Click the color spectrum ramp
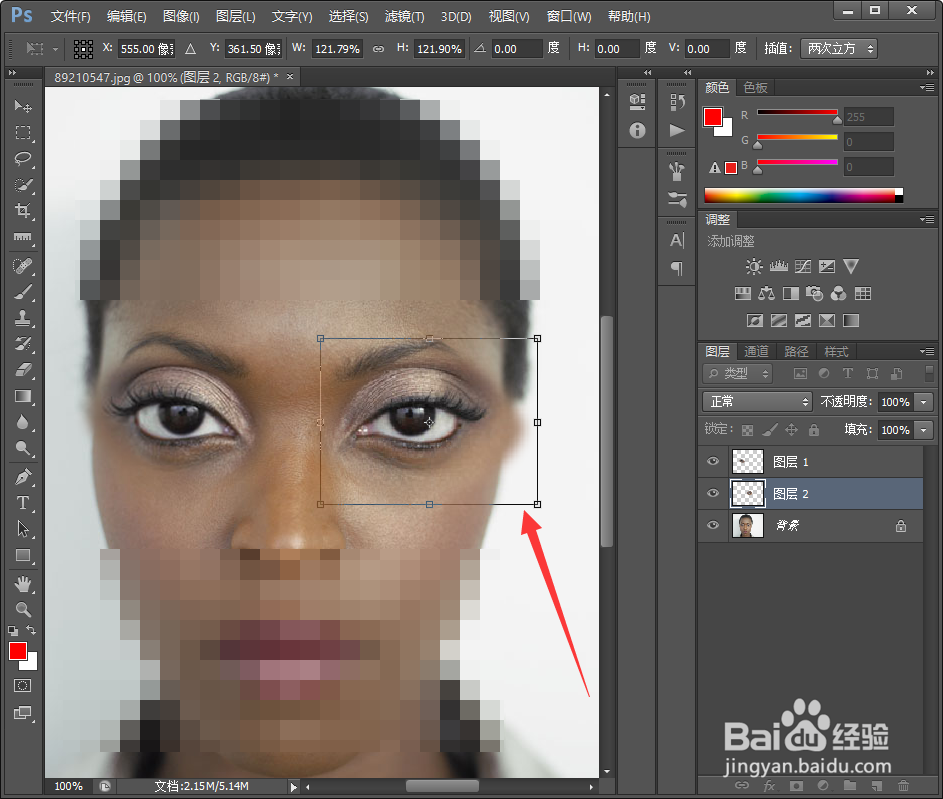 click(x=803, y=195)
